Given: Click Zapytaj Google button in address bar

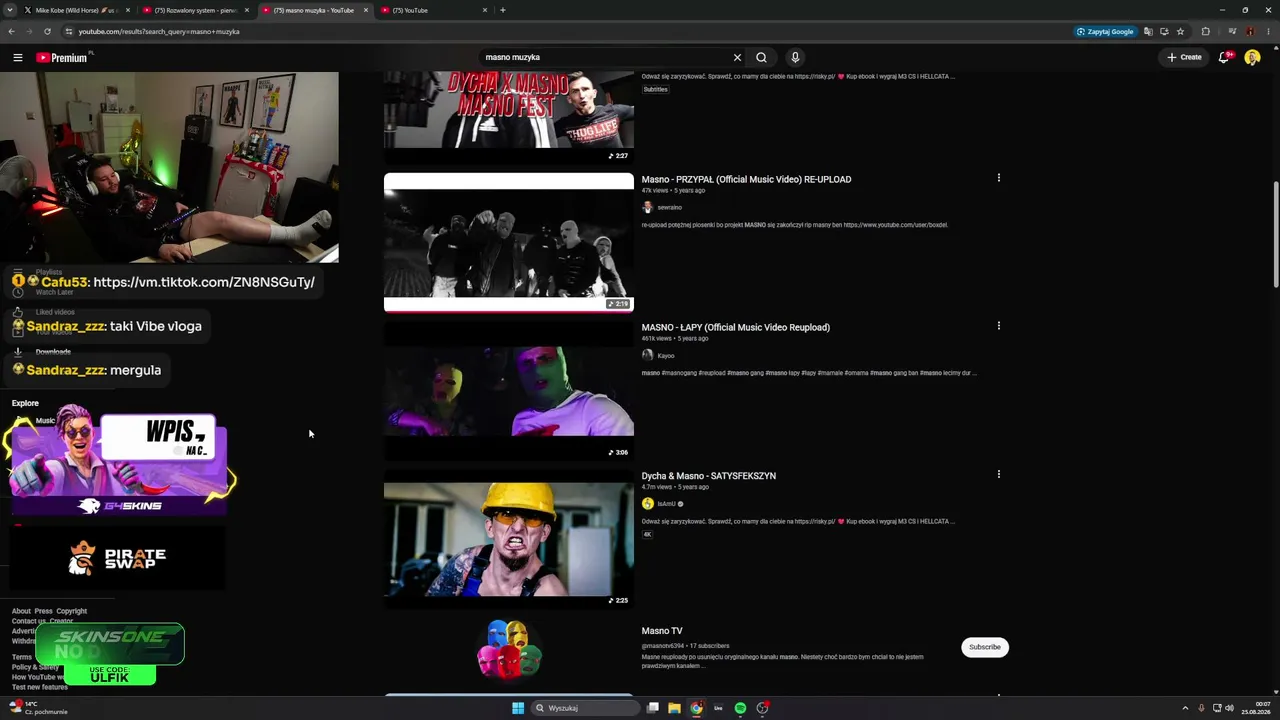Looking at the screenshot, I should coord(1105,31).
